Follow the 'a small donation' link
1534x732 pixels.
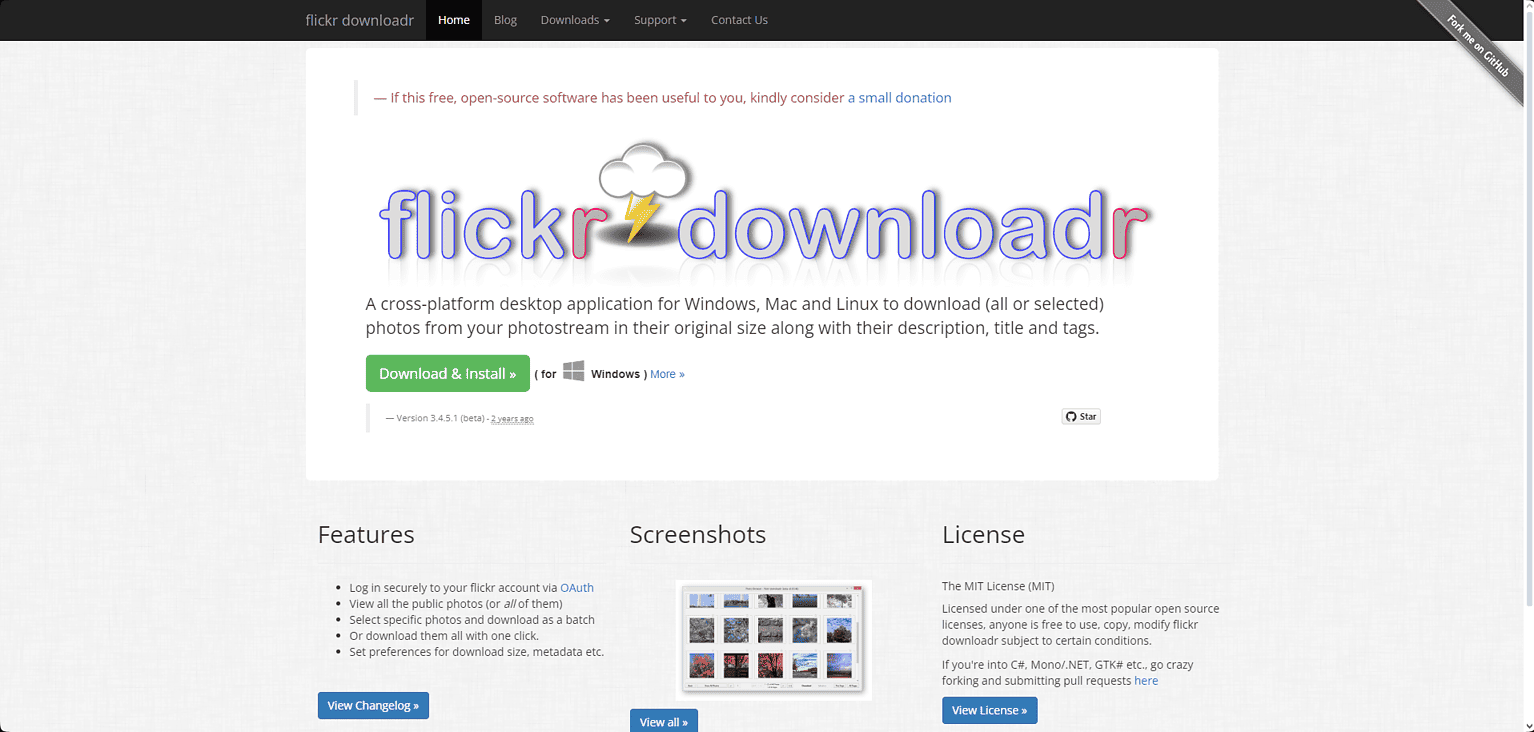click(x=899, y=97)
